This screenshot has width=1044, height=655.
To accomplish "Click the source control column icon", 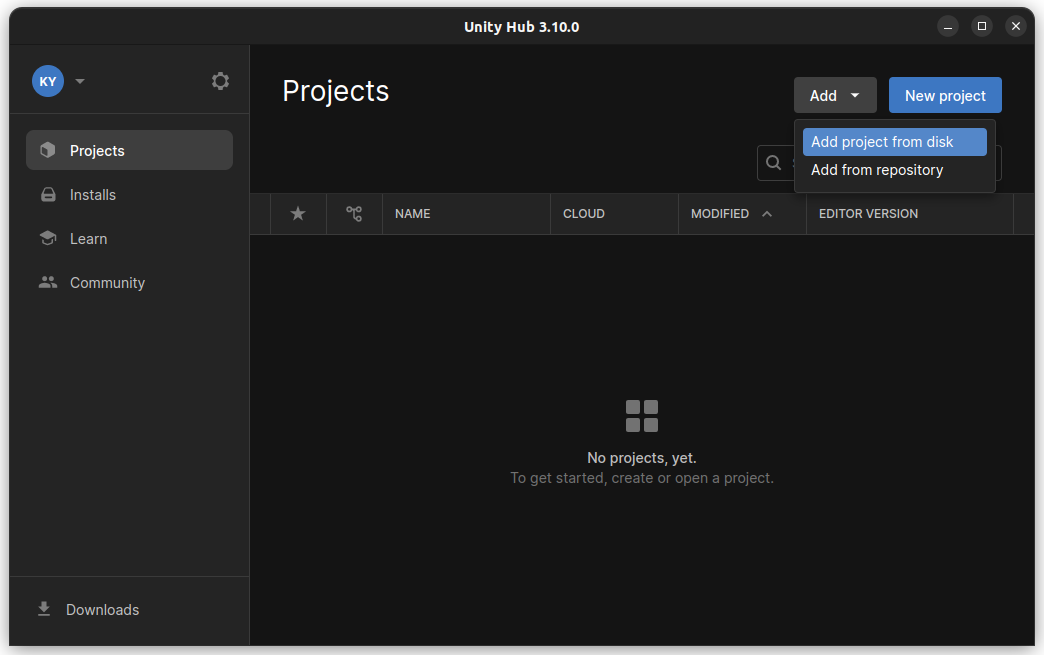I will pyautogui.click(x=354, y=214).
